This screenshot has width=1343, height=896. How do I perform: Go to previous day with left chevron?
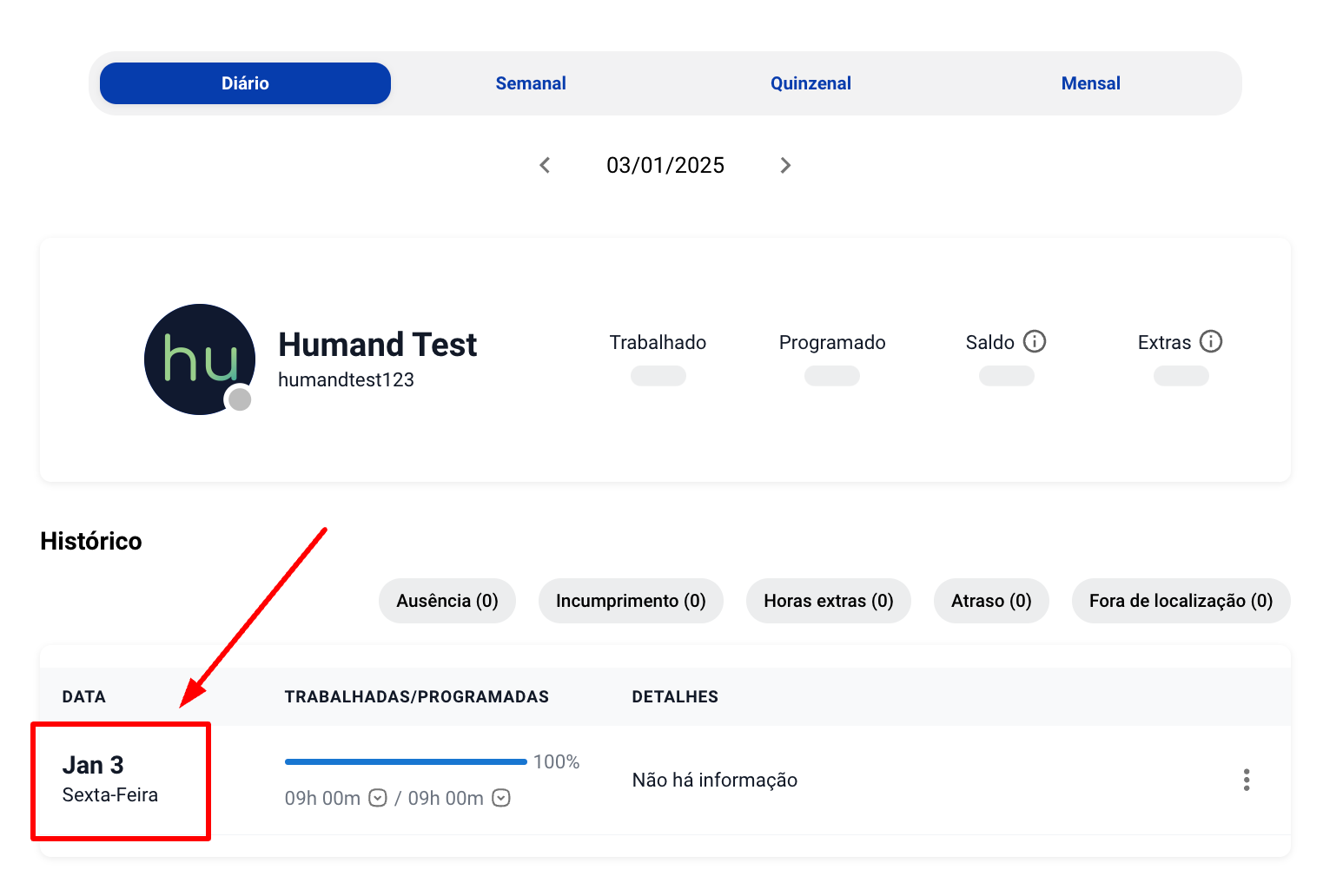545,165
